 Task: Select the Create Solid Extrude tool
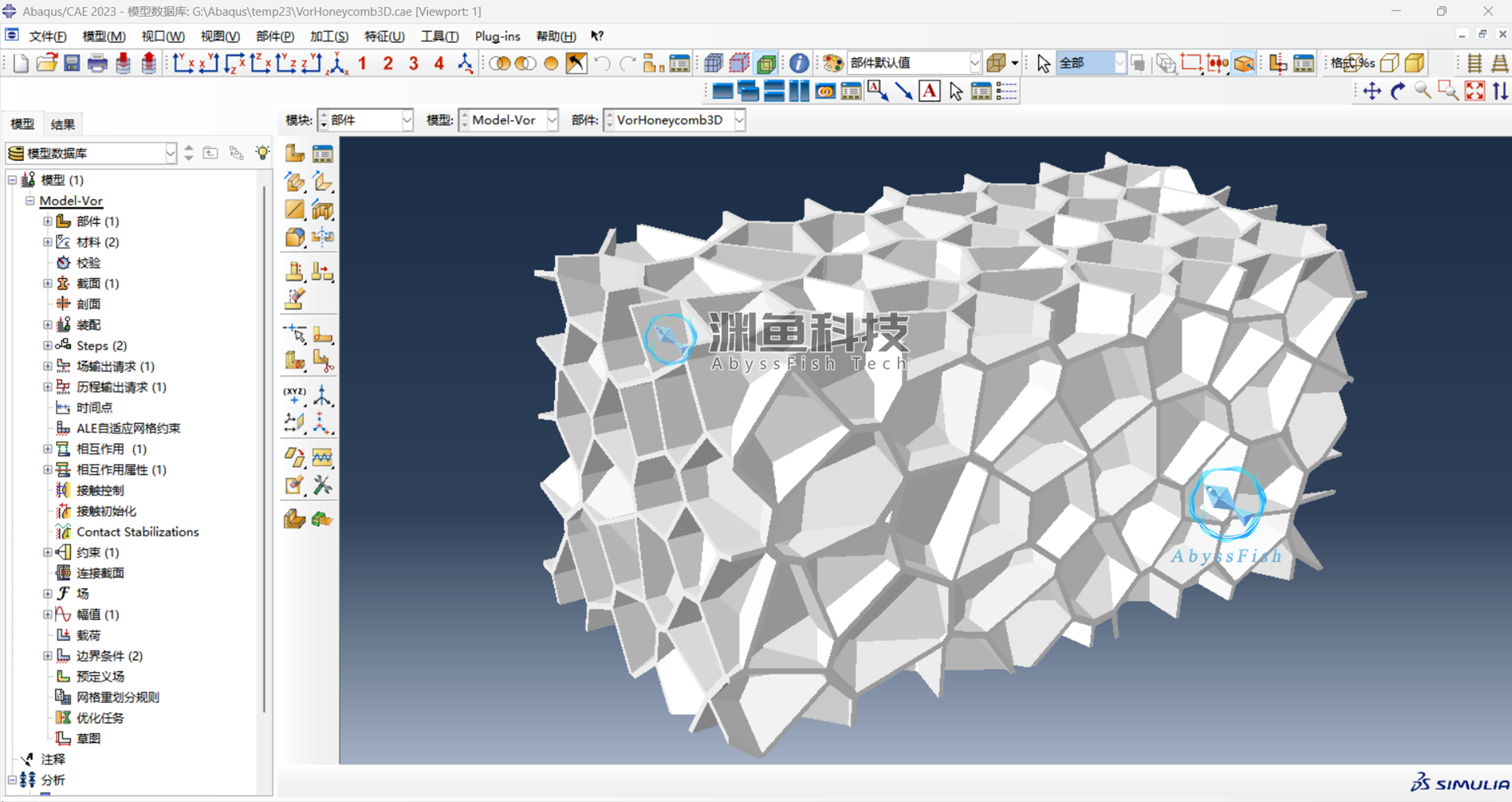[x=294, y=182]
